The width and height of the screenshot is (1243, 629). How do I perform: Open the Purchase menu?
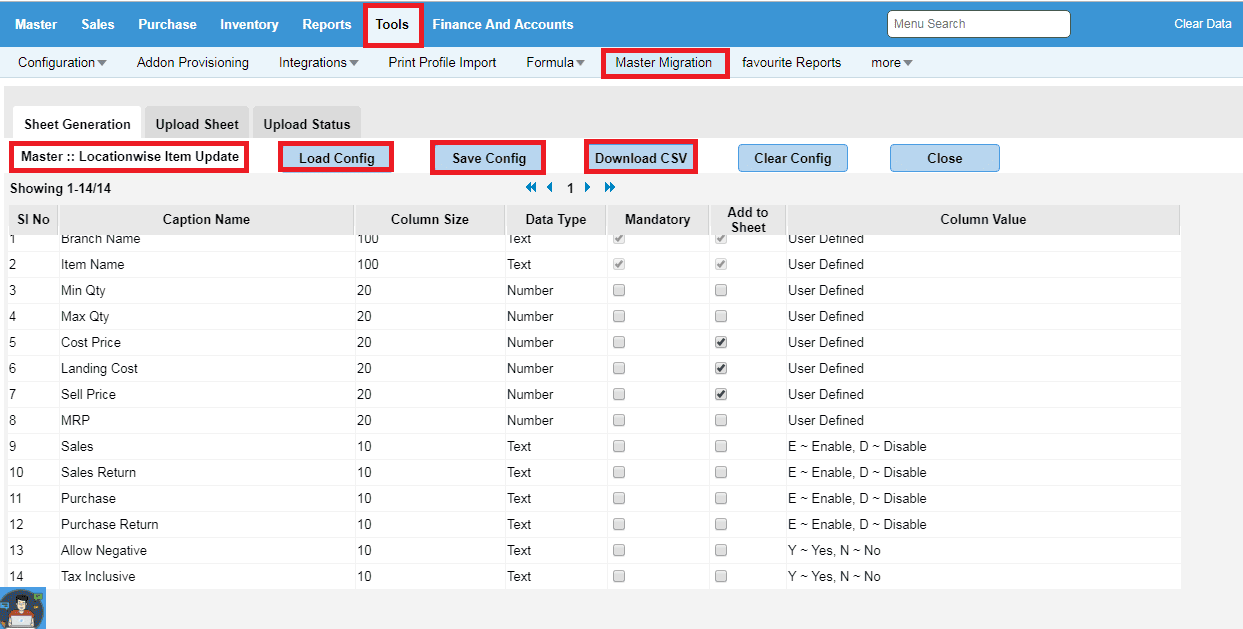coord(167,24)
